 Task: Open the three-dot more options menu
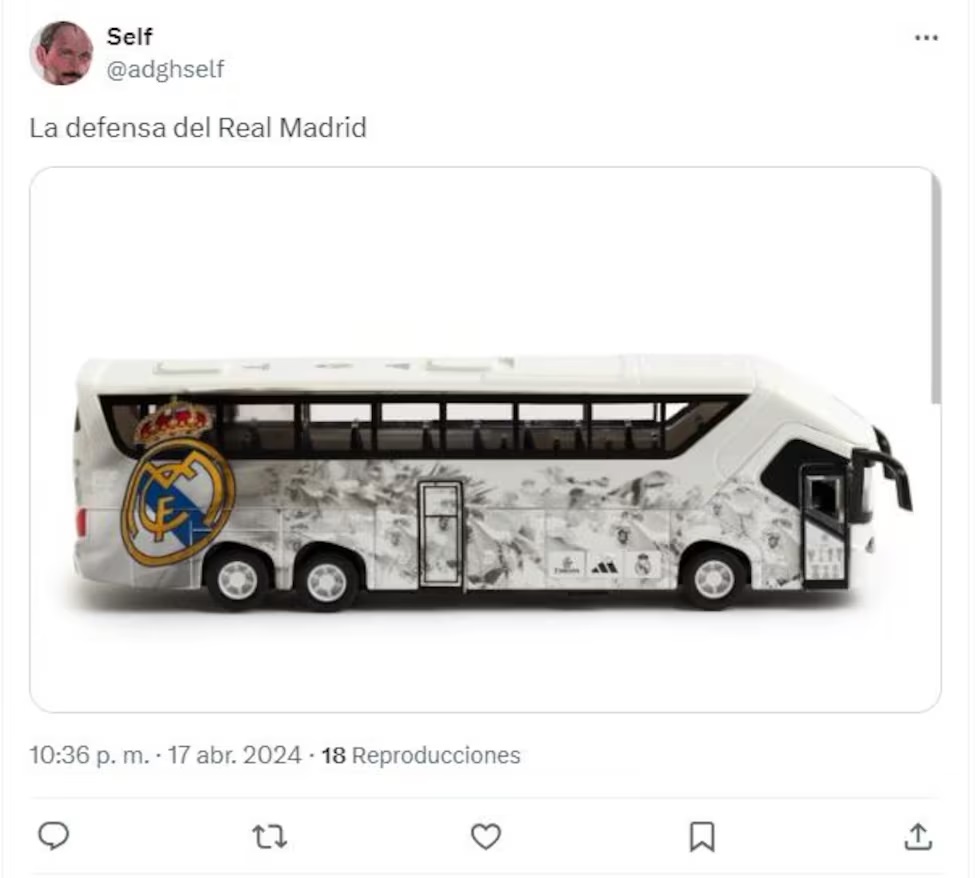[926, 38]
